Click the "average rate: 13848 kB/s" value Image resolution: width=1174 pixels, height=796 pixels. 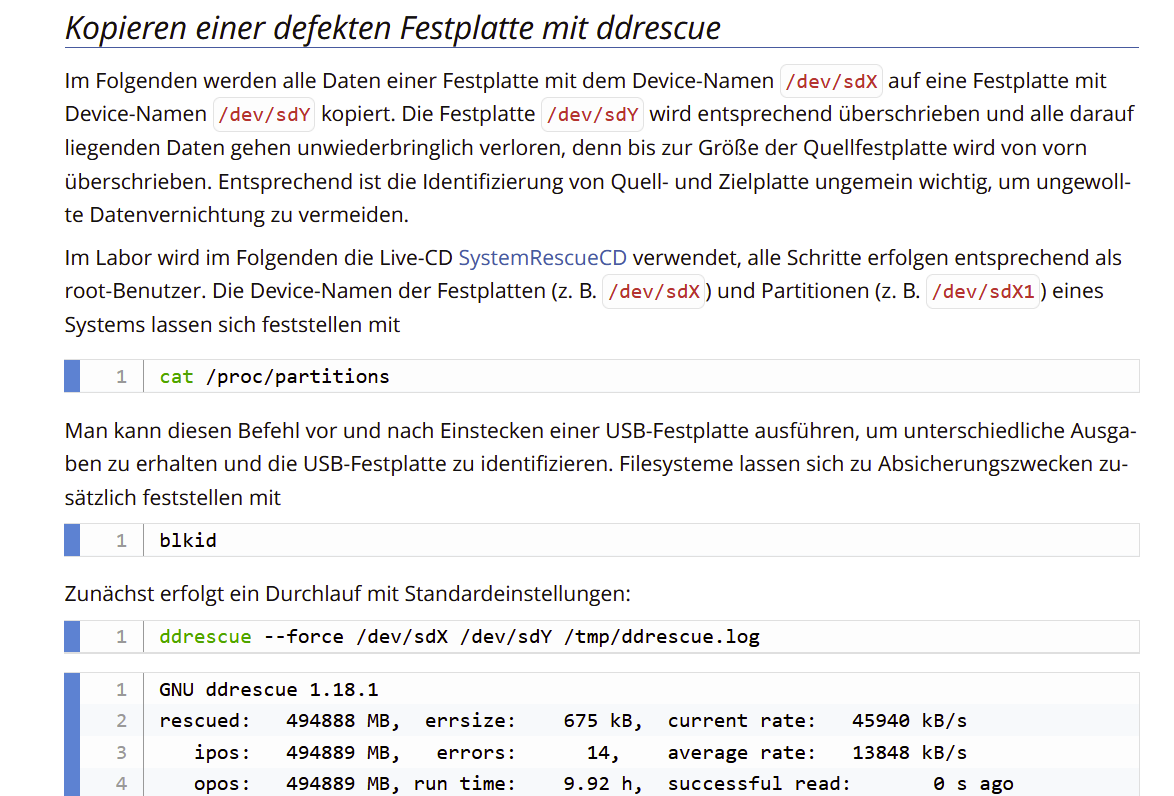click(x=817, y=752)
